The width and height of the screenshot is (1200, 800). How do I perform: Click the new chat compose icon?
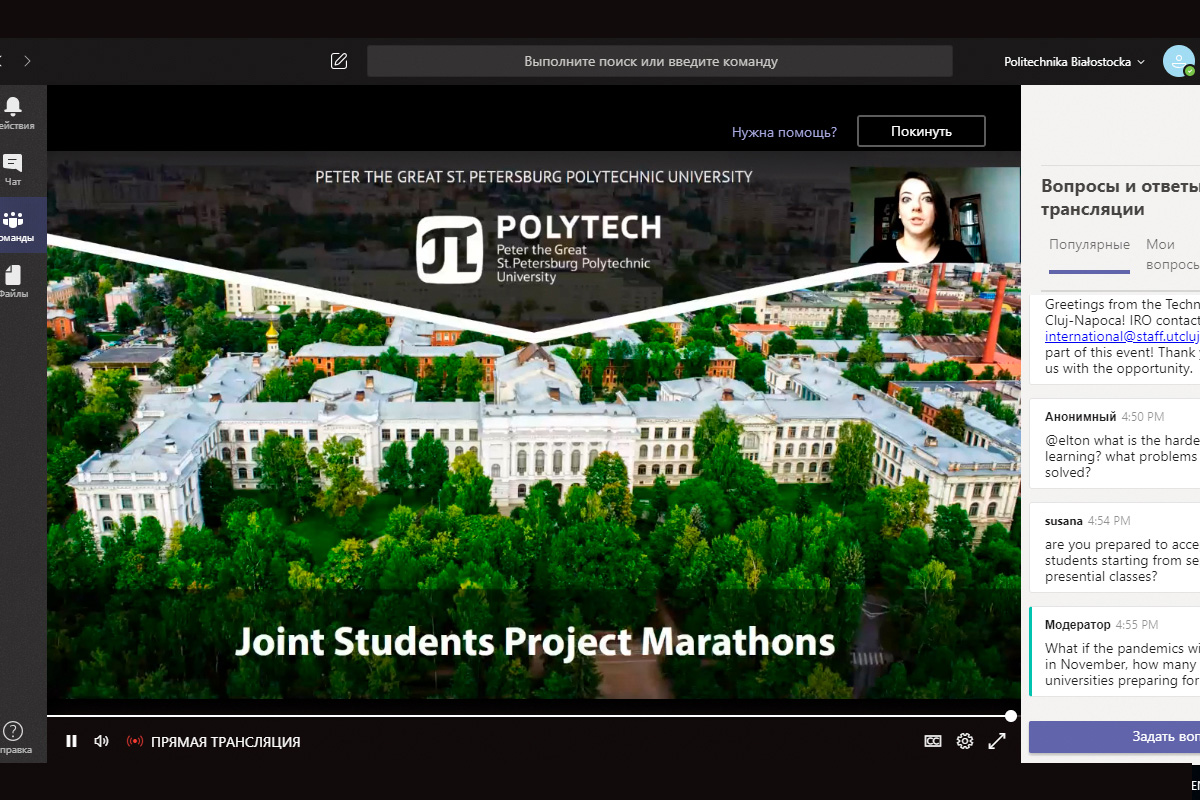pos(339,61)
